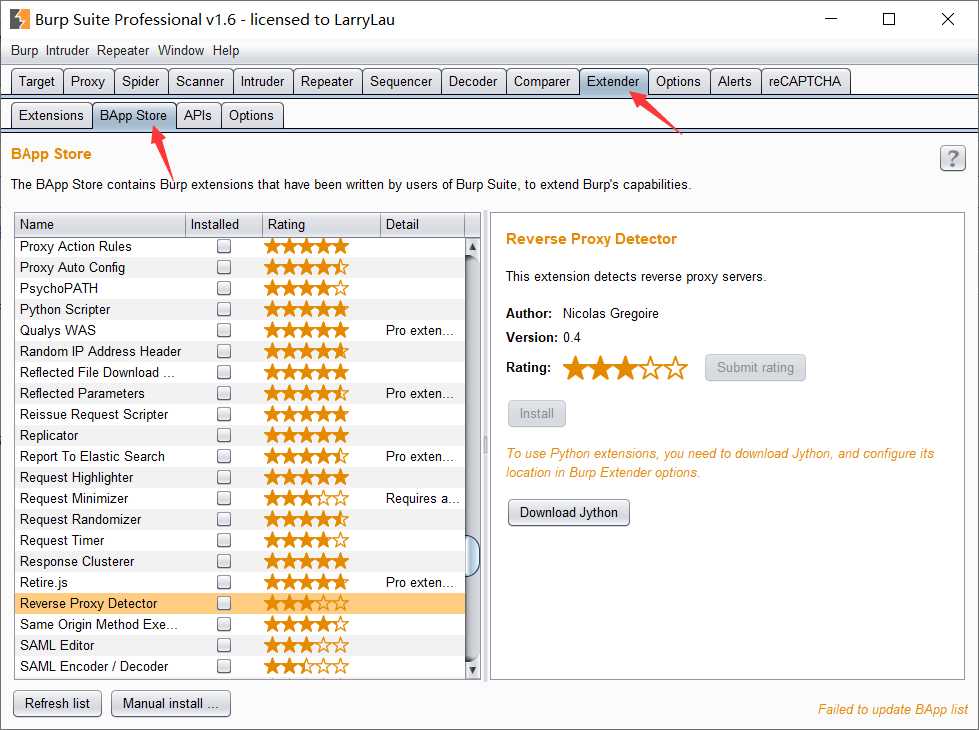Sort list by the Rating column header

click(x=322, y=224)
